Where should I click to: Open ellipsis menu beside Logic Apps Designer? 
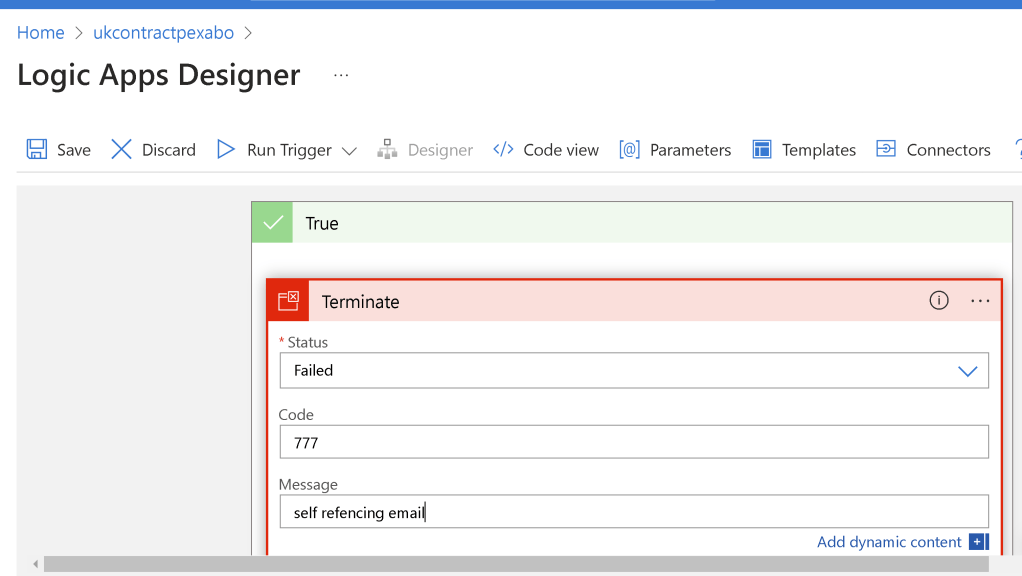click(341, 76)
